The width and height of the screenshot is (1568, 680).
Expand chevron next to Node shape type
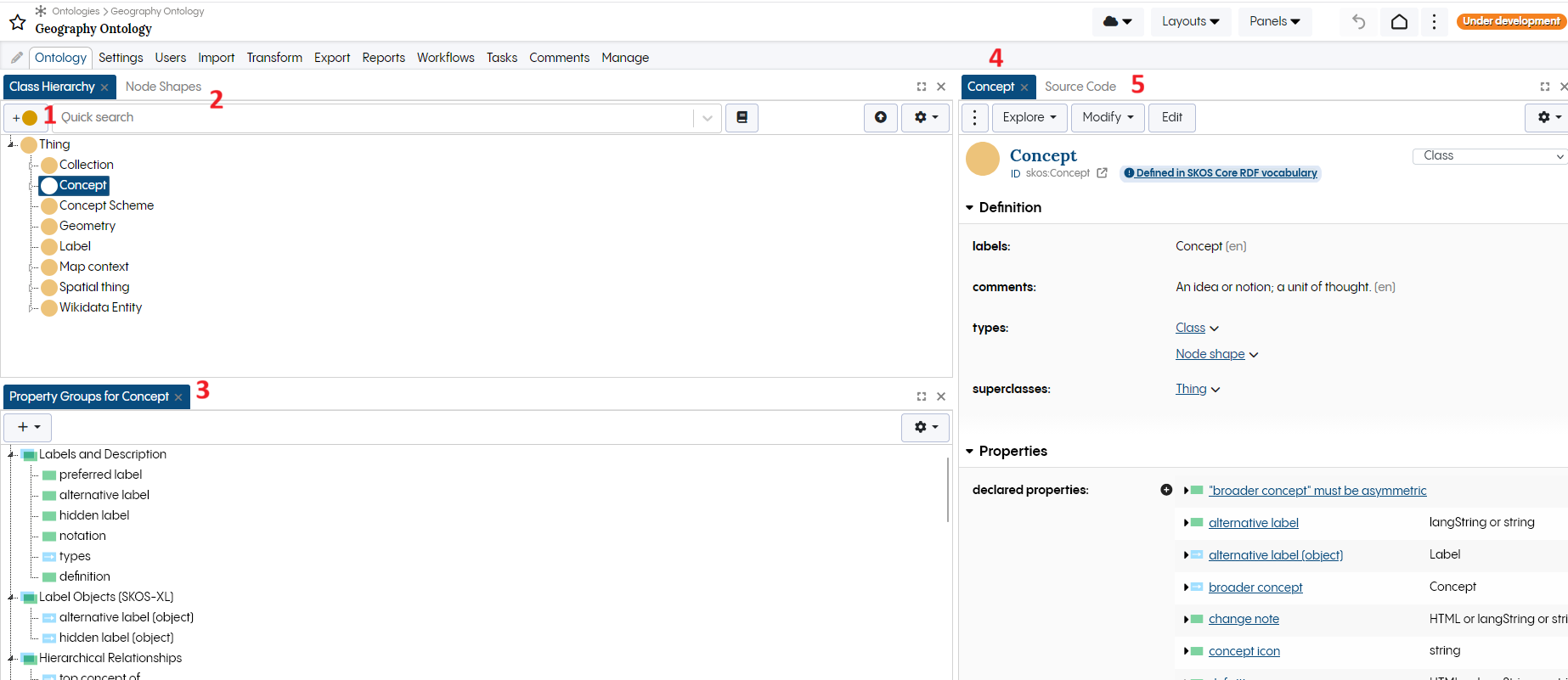pos(1254,355)
